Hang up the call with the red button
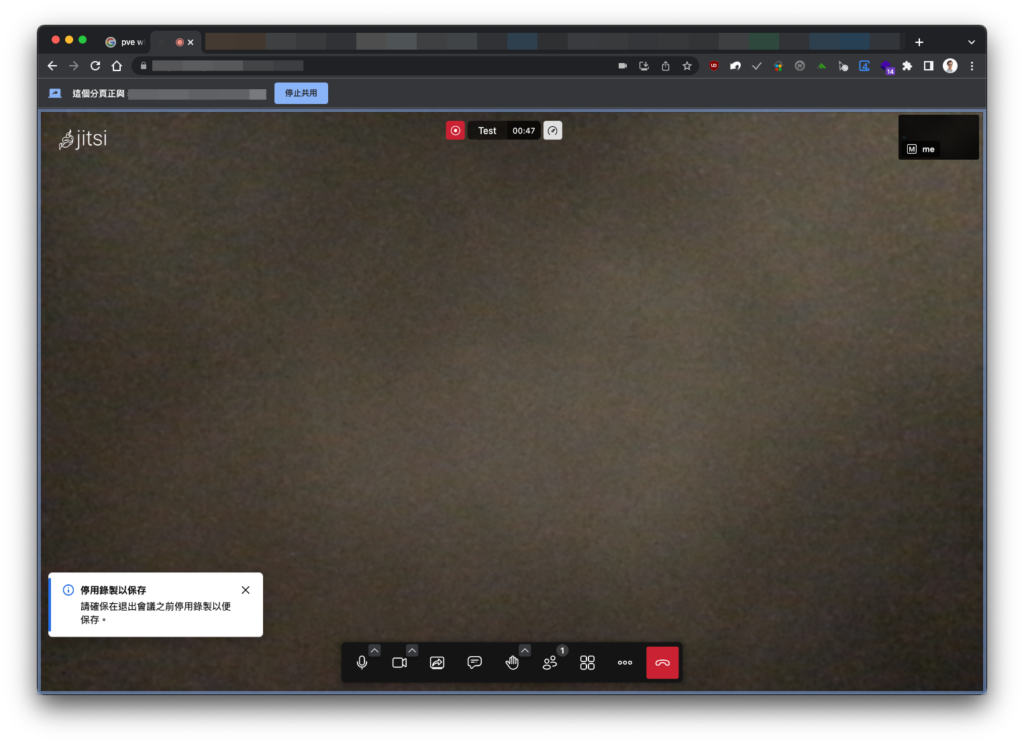This screenshot has height=744, width=1024. coord(662,662)
